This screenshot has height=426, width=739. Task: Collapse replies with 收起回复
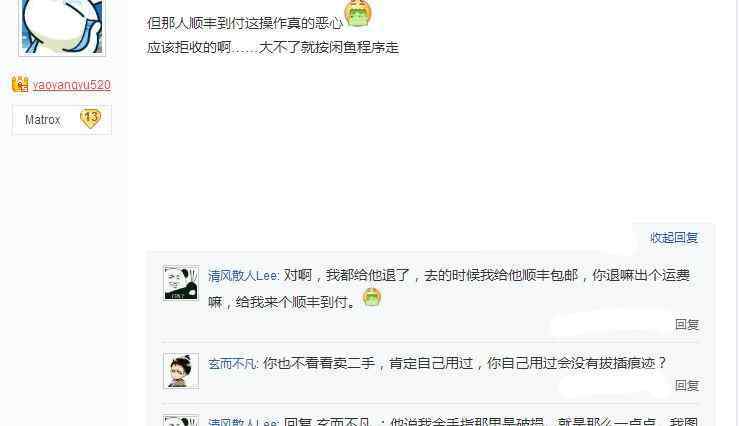[674, 238]
